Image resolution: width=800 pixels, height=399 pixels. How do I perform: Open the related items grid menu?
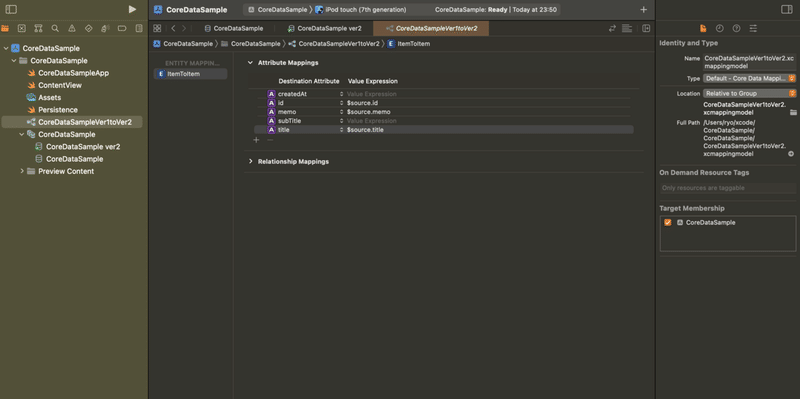pyautogui.click(x=157, y=29)
